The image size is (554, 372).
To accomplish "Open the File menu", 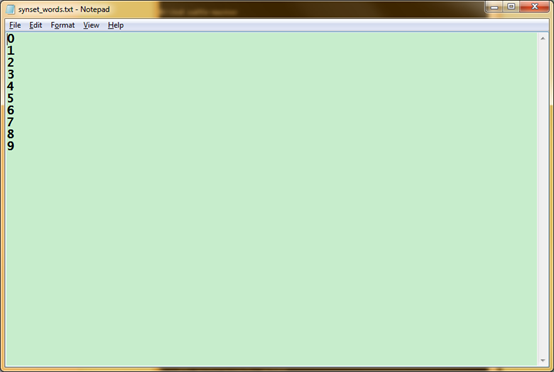I will point(15,25).
